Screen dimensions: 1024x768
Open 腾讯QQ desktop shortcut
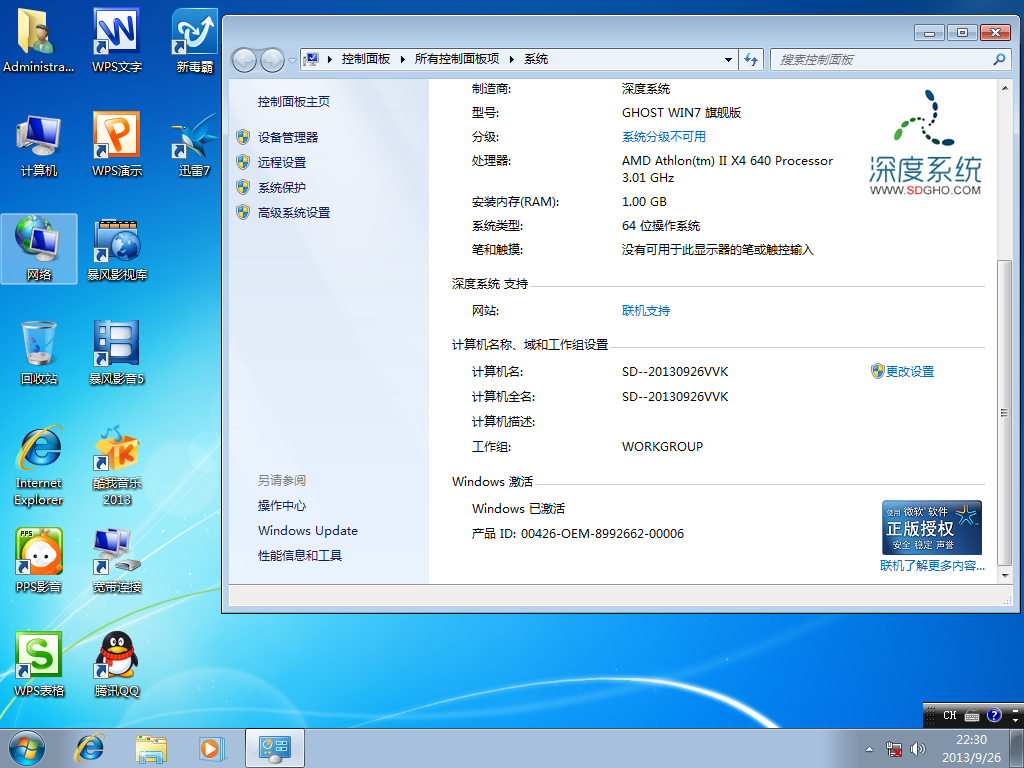117,664
